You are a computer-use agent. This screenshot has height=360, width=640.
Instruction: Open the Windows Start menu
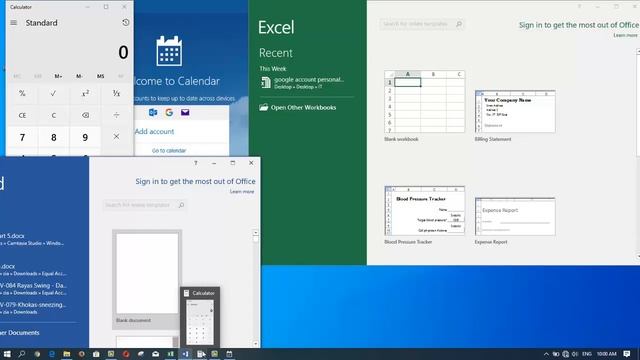tap(7, 354)
